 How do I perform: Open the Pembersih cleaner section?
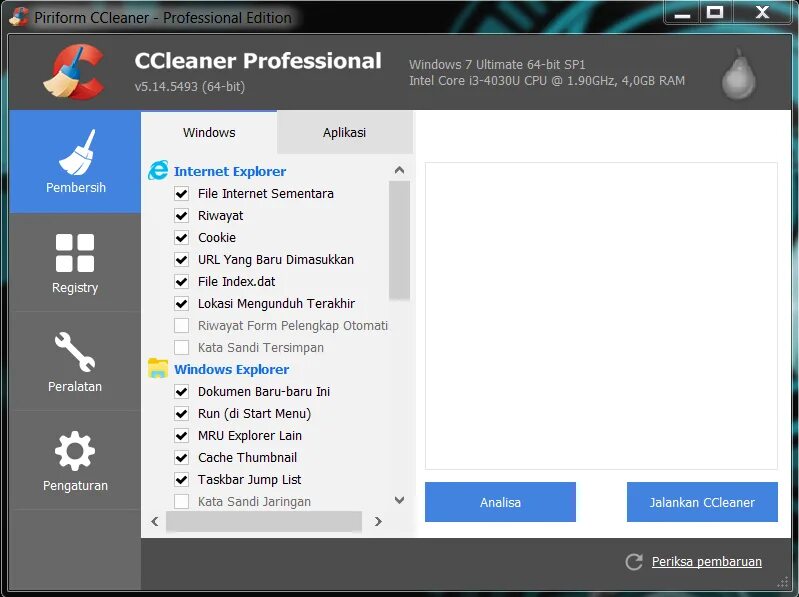click(75, 161)
